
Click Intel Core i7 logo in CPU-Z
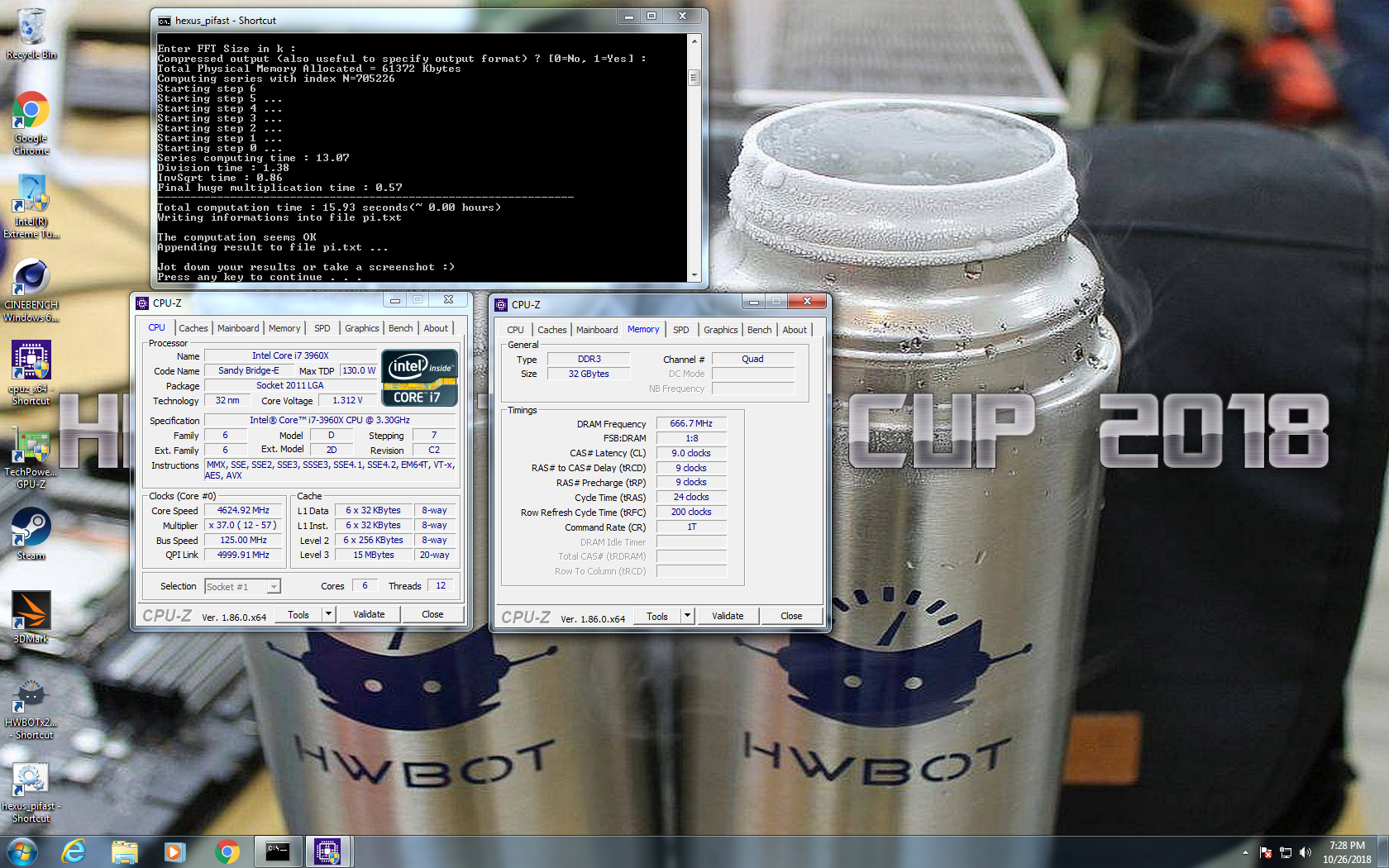point(419,378)
